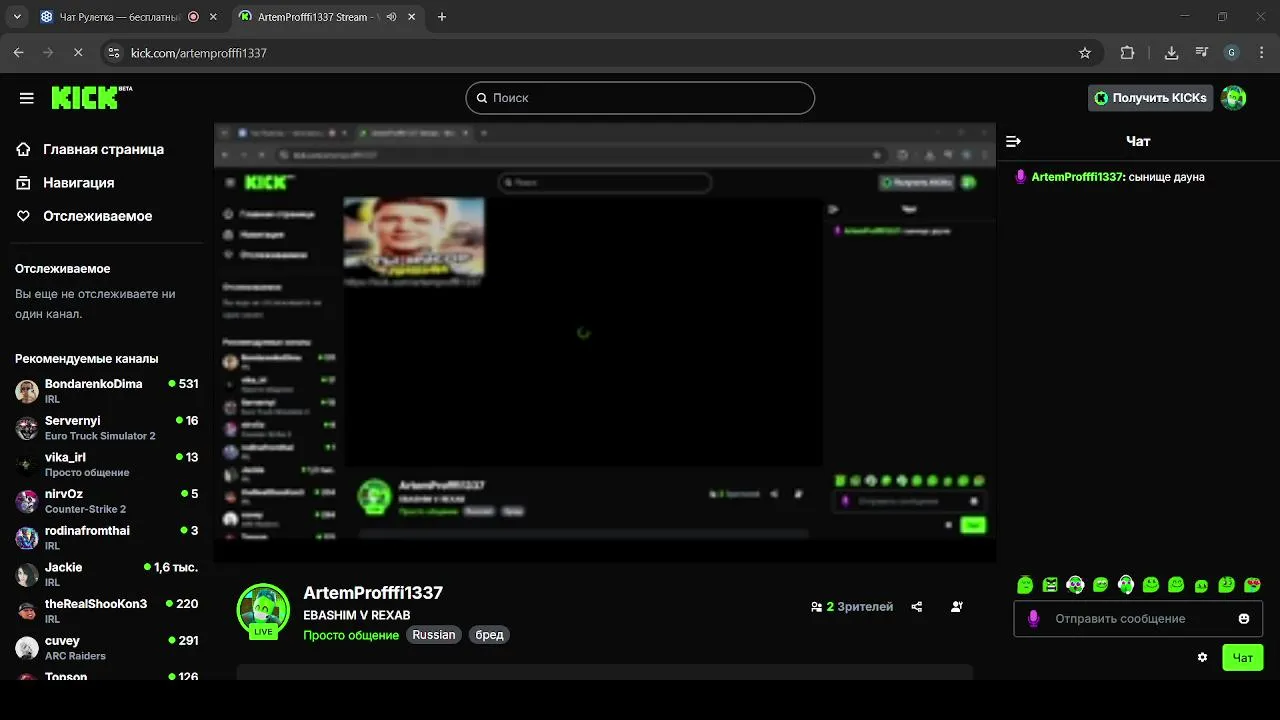Open recommended channel BondarenkoDima

point(106,391)
